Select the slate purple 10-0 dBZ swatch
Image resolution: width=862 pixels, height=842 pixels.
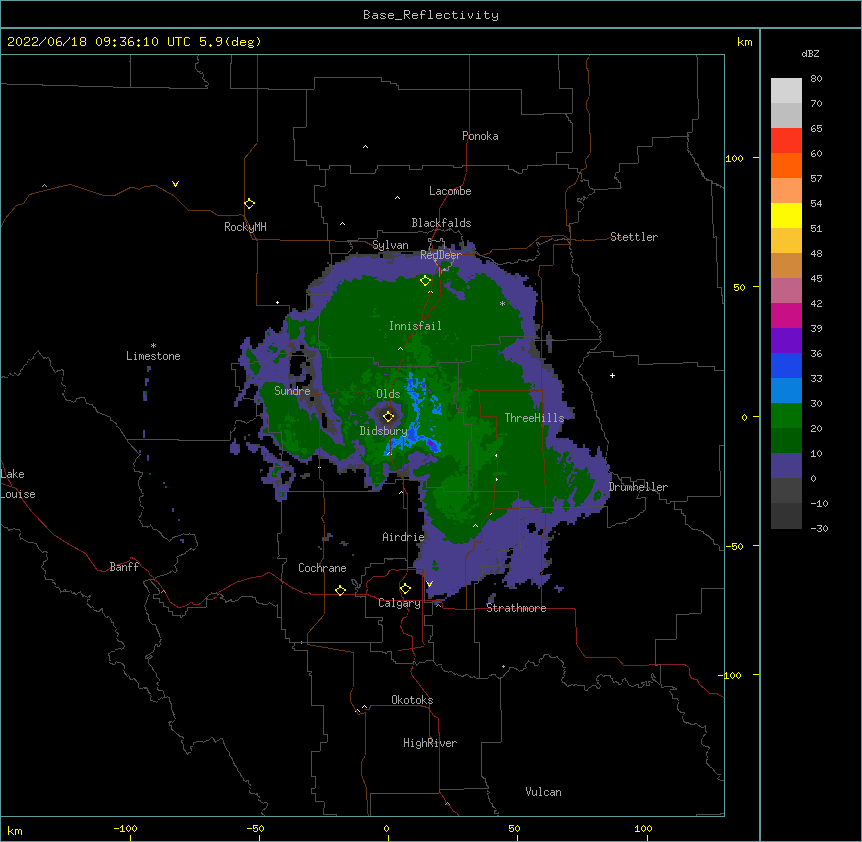pos(786,466)
